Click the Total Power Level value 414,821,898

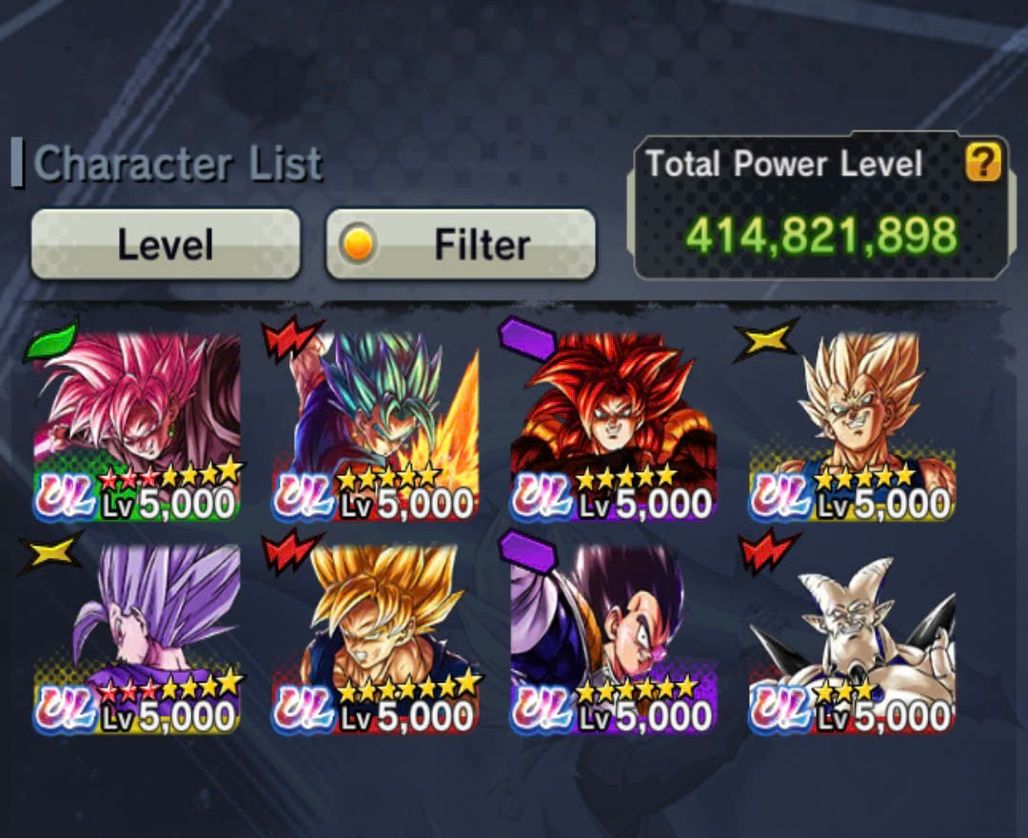821,235
